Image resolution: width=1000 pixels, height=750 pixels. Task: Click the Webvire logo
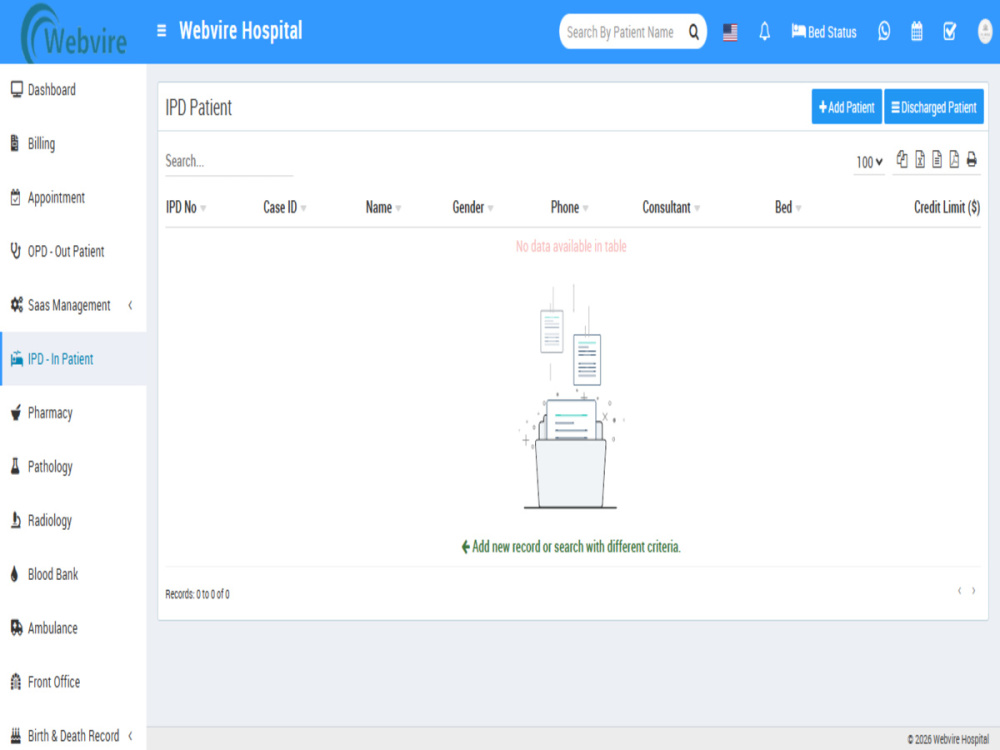(x=74, y=33)
